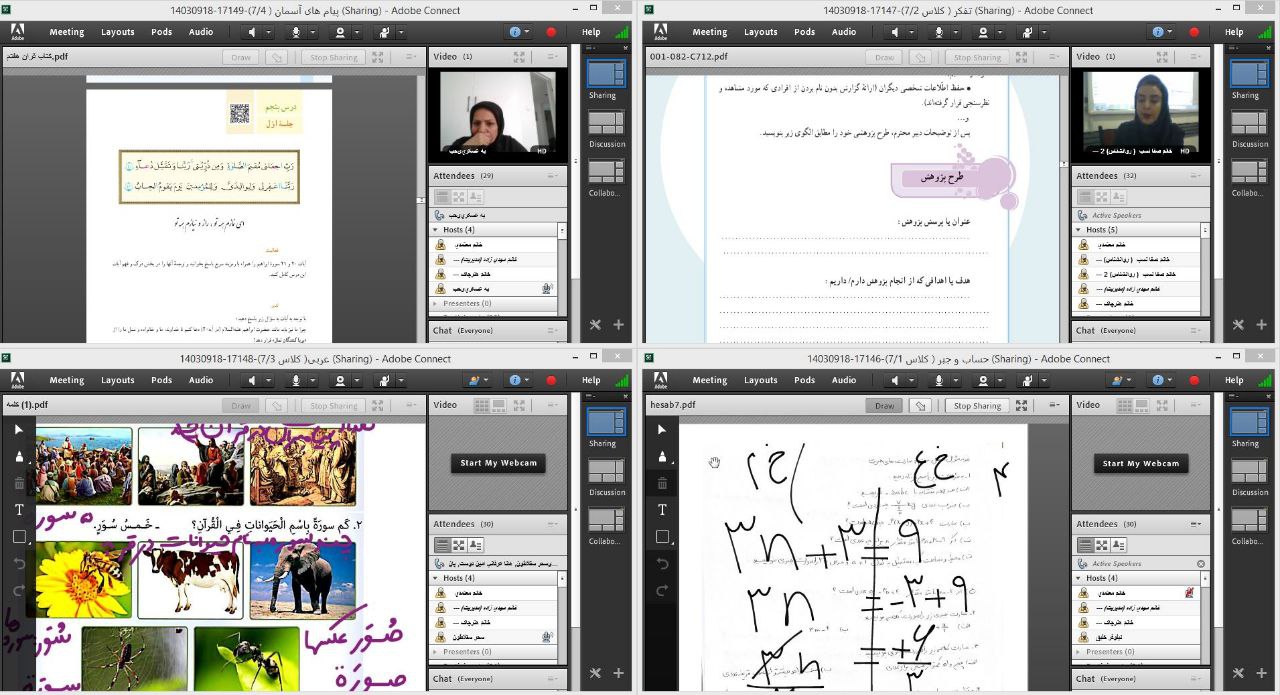Screen dimensions: 1280x695
Task: Click red record button in top-left meeting window
Action: click(551, 32)
